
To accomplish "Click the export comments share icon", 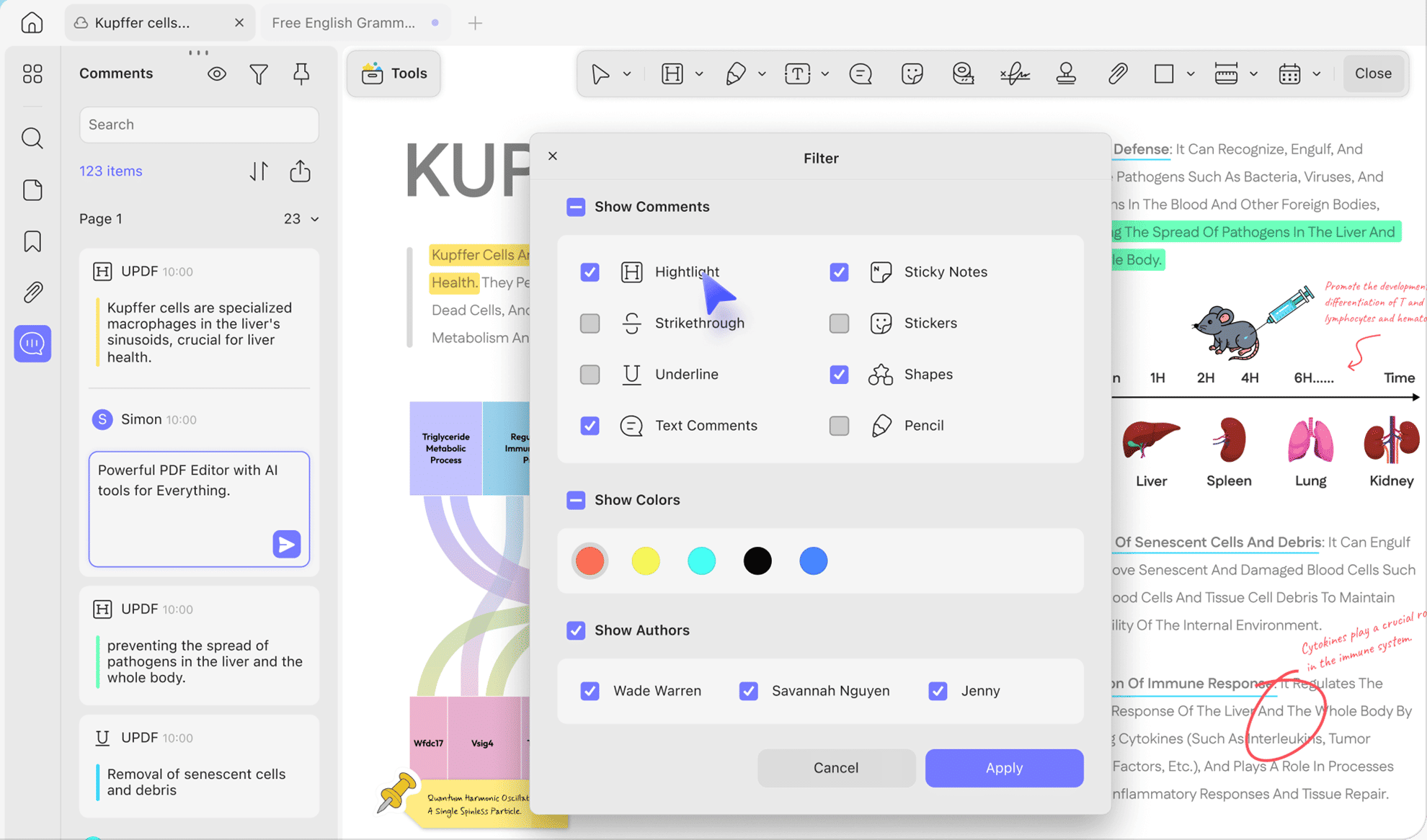I will pyautogui.click(x=300, y=171).
